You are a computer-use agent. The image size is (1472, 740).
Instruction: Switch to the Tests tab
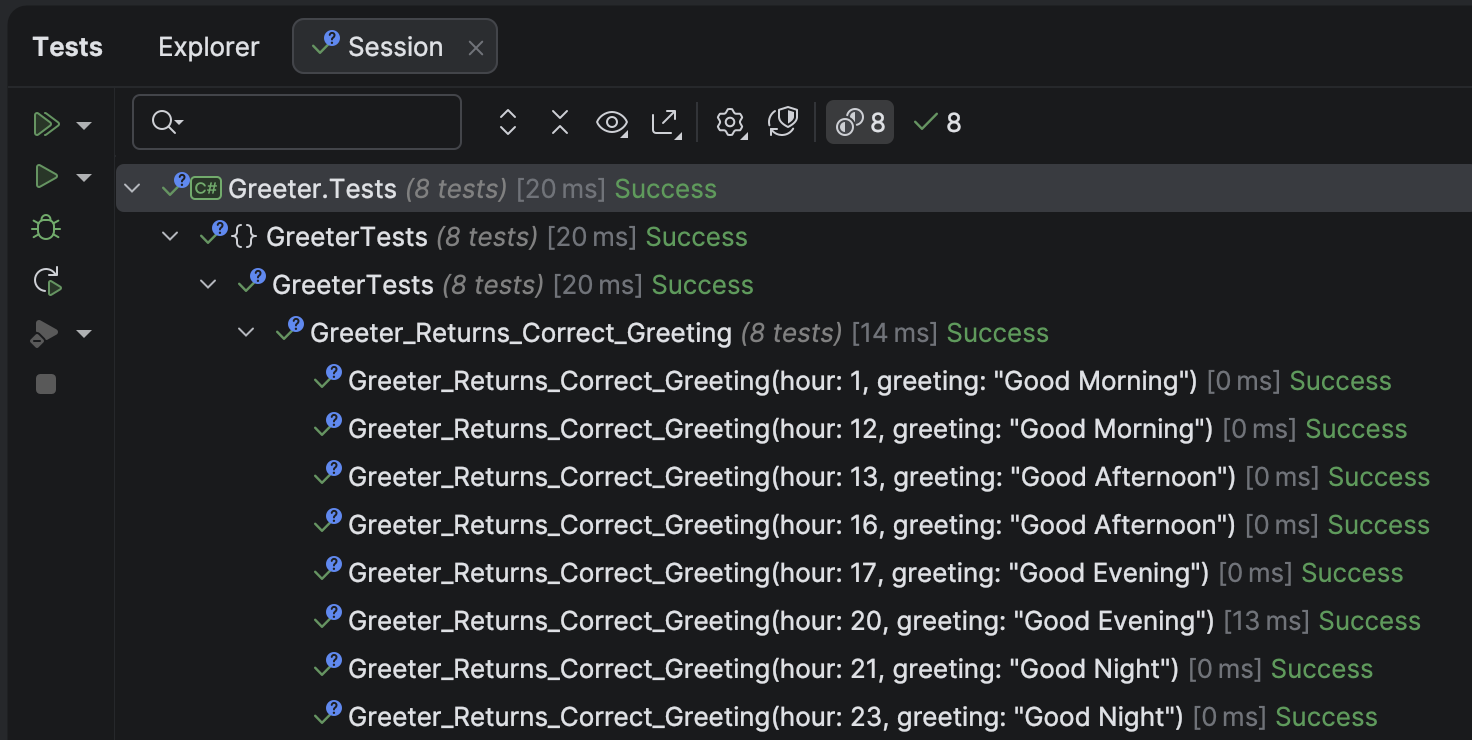tap(67, 46)
